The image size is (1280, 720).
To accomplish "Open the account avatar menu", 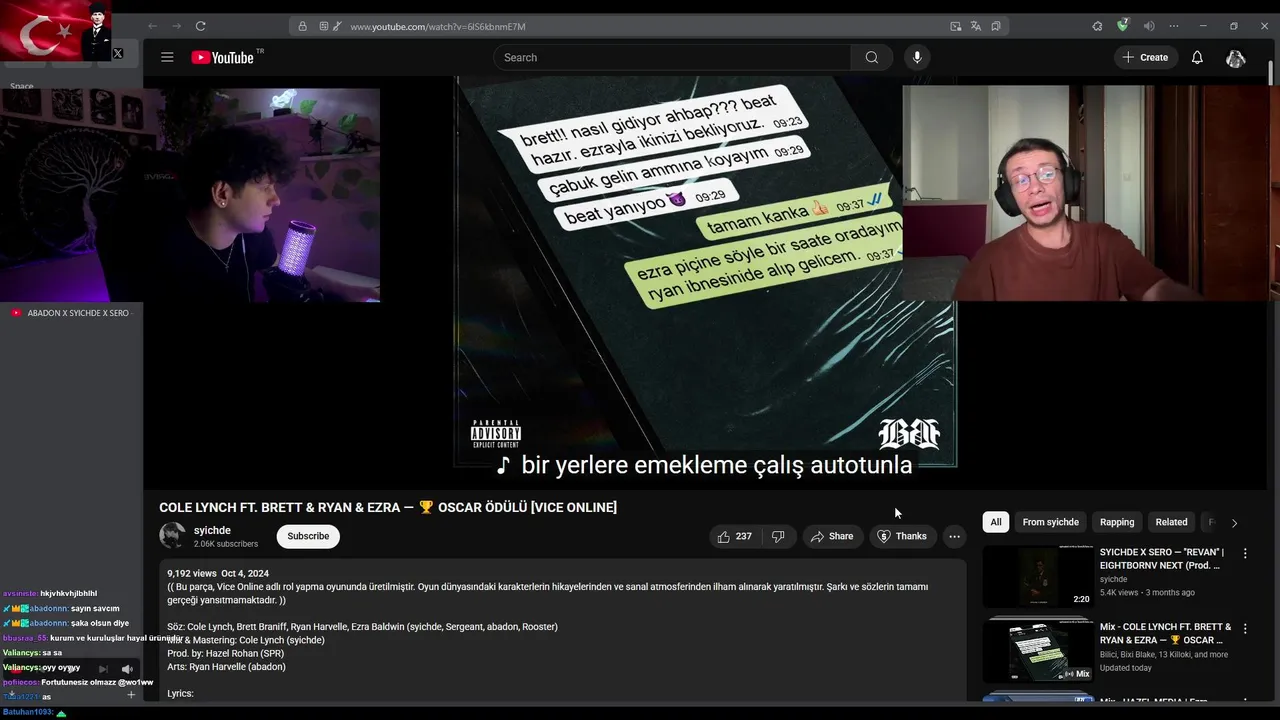I will [1235, 57].
